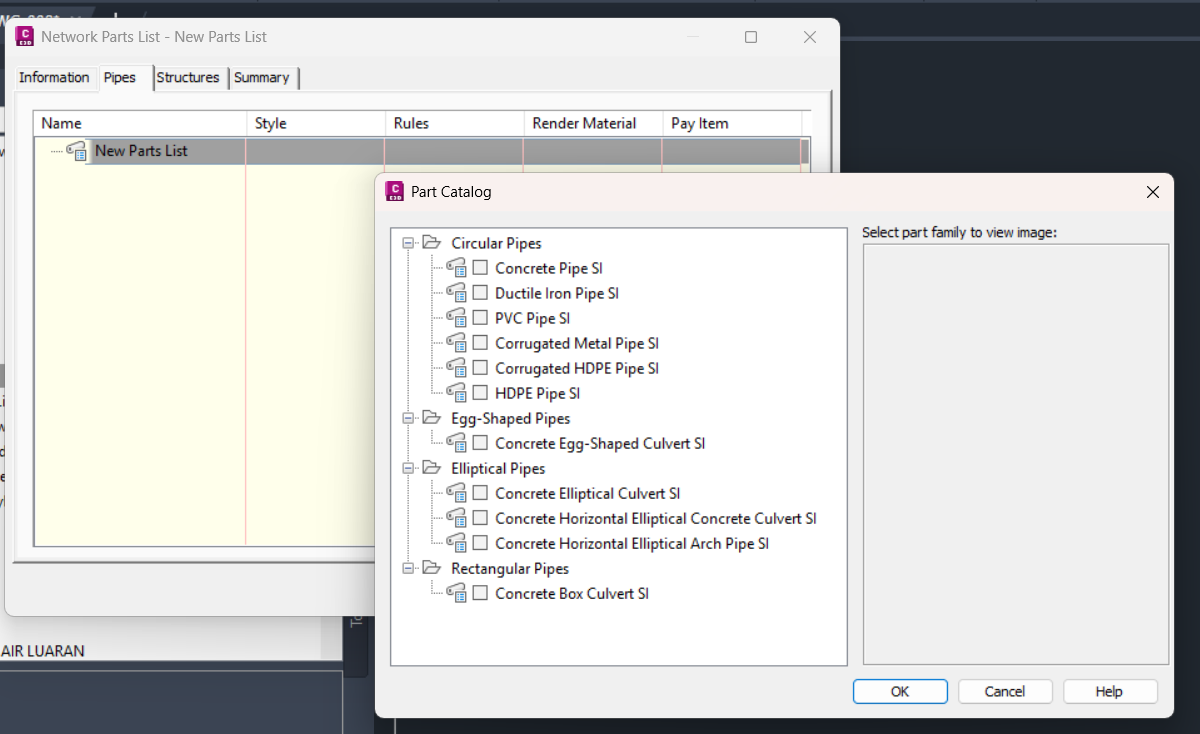The height and width of the screenshot is (734, 1200).
Task: Click the Rectangular Pipes folder icon
Action: click(x=431, y=568)
